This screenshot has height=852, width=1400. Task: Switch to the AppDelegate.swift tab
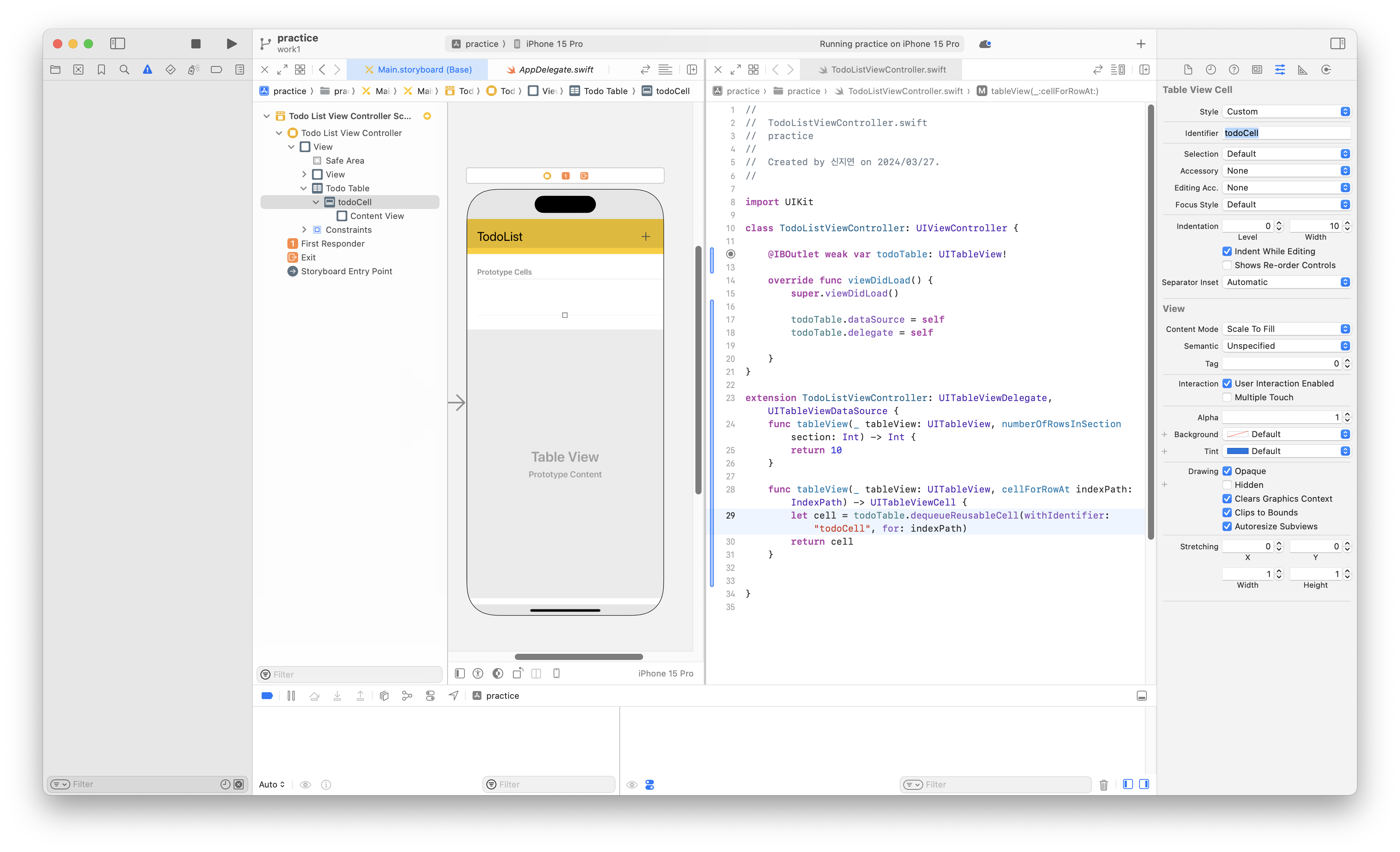(555, 69)
